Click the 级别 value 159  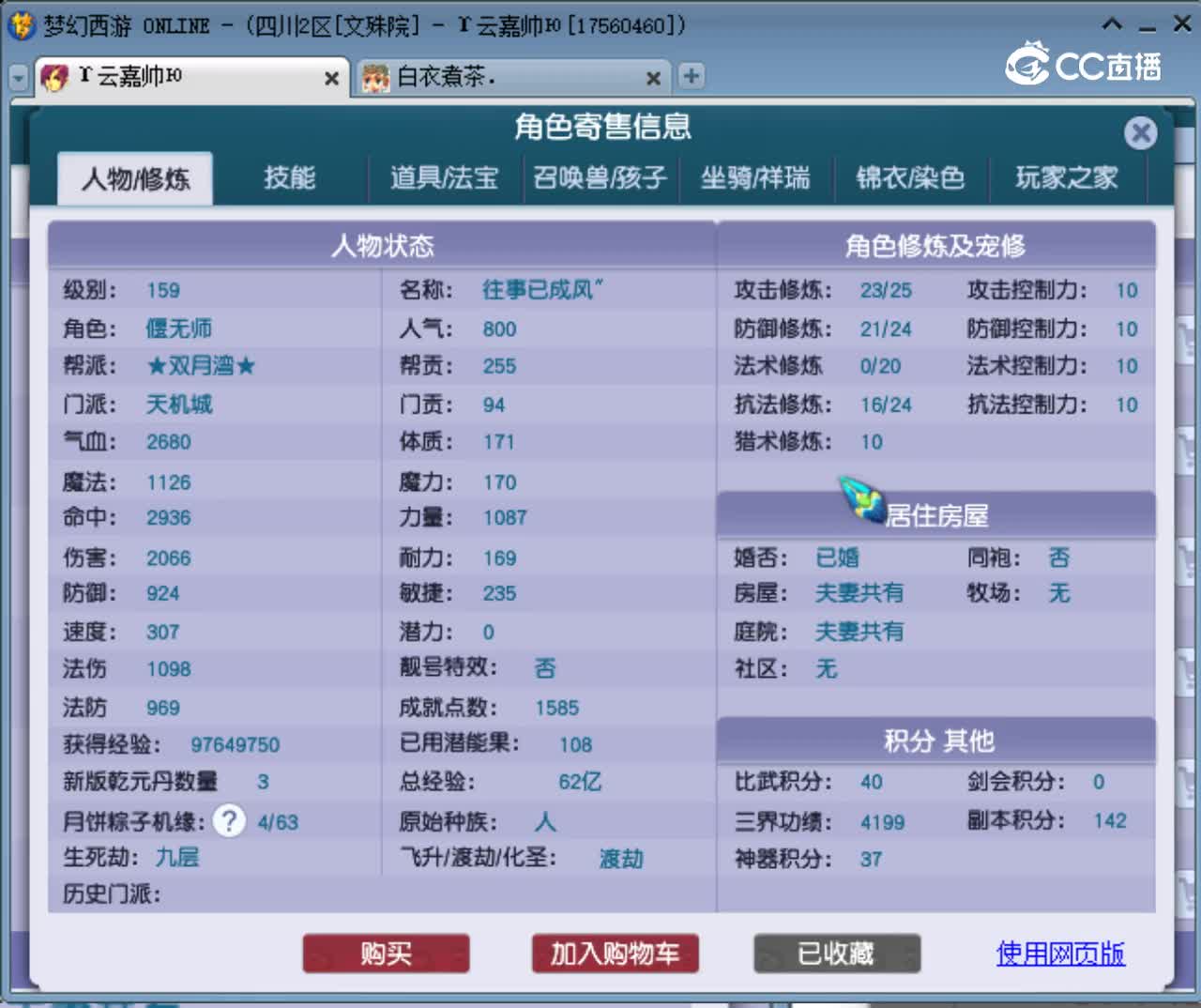point(162,290)
